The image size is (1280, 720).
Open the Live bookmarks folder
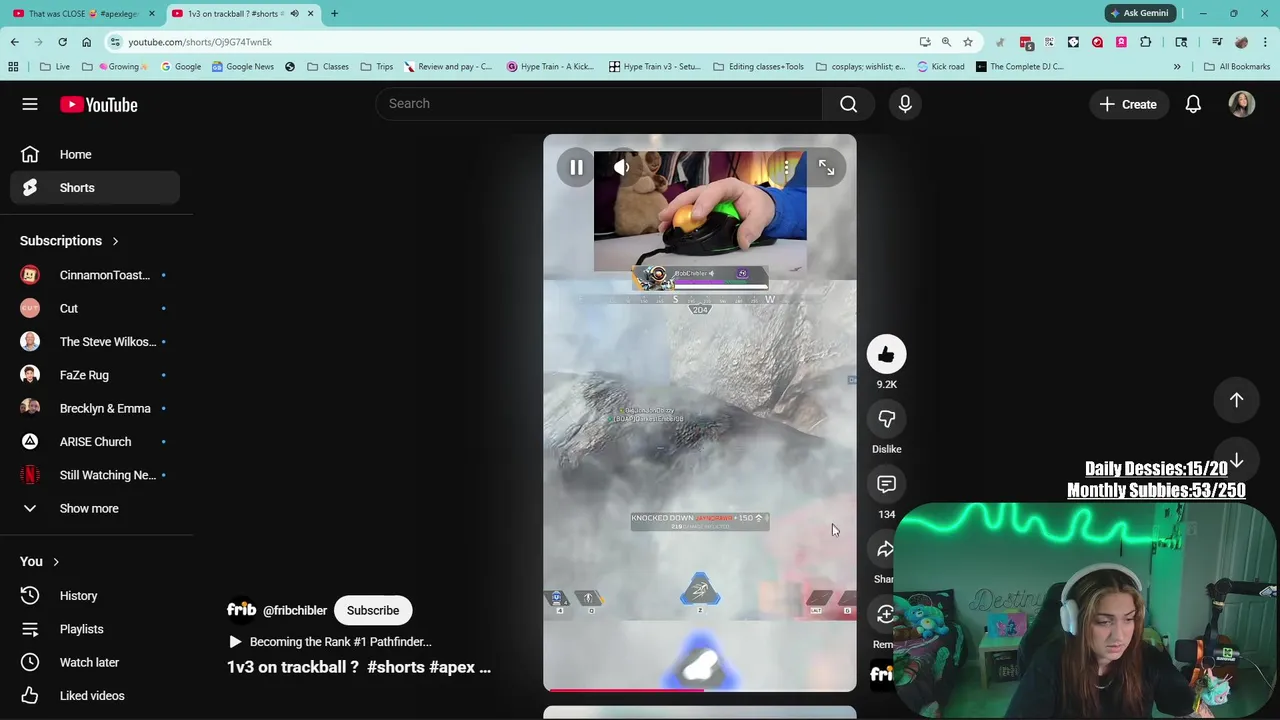coord(55,67)
